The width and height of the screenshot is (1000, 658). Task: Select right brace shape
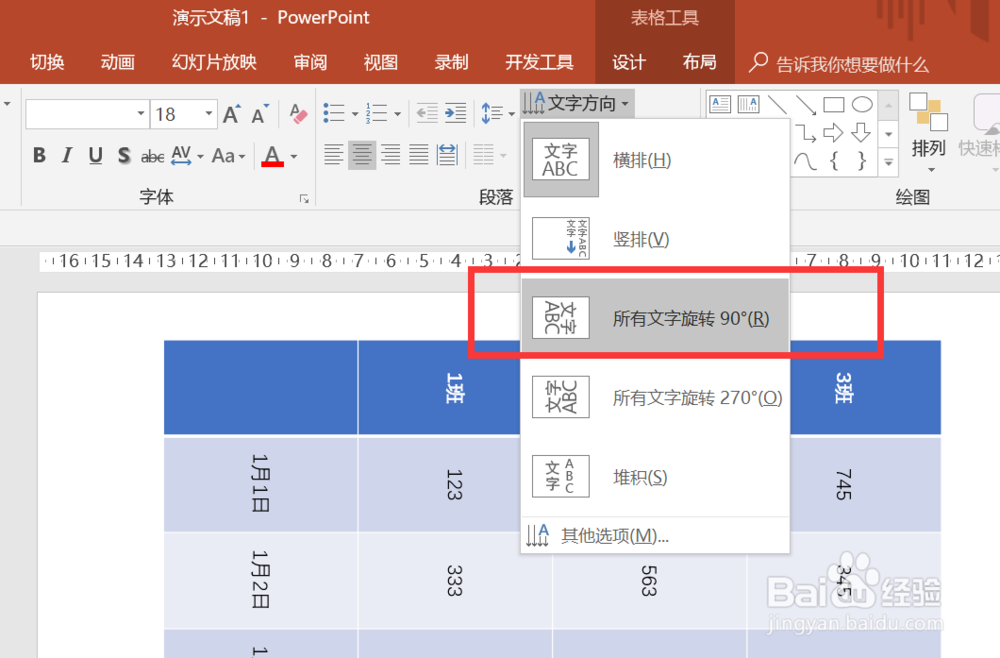coord(862,161)
